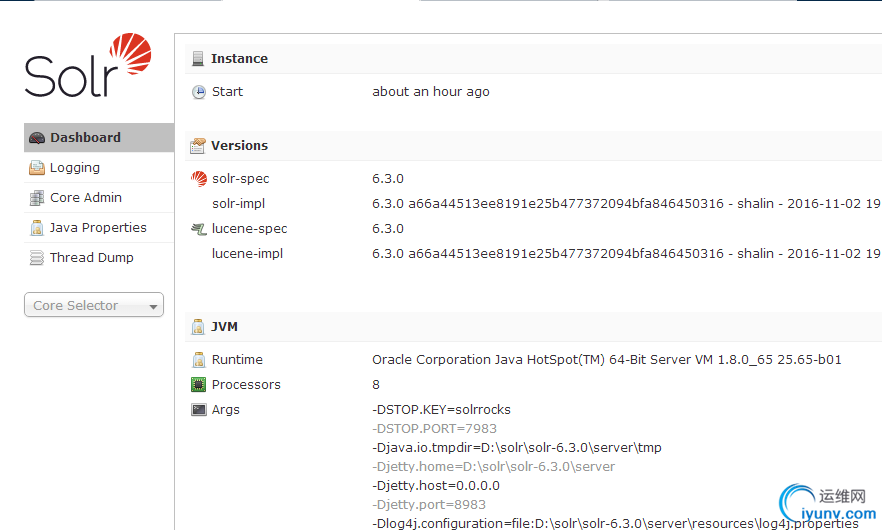The height and width of the screenshot is (530, 882).
Task: Select the JVM section heading
Action: point(224,327)
